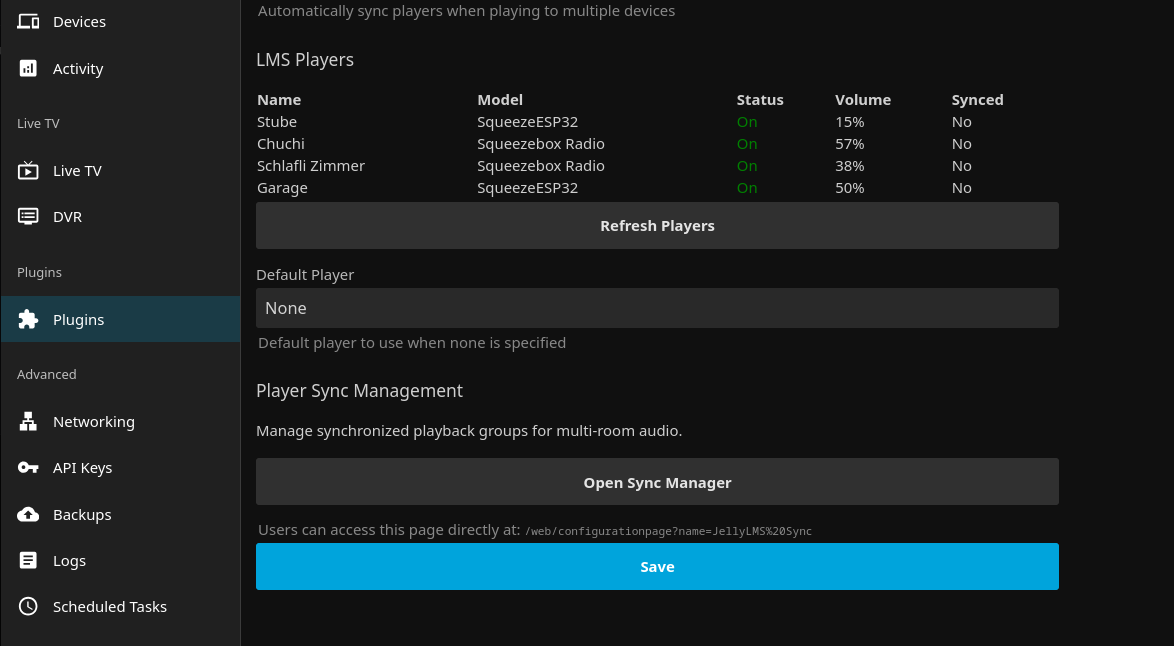The width and height of the screenshot is (1174, 646).
Task: Click the Logs document icon
Action: coord(28,560)
